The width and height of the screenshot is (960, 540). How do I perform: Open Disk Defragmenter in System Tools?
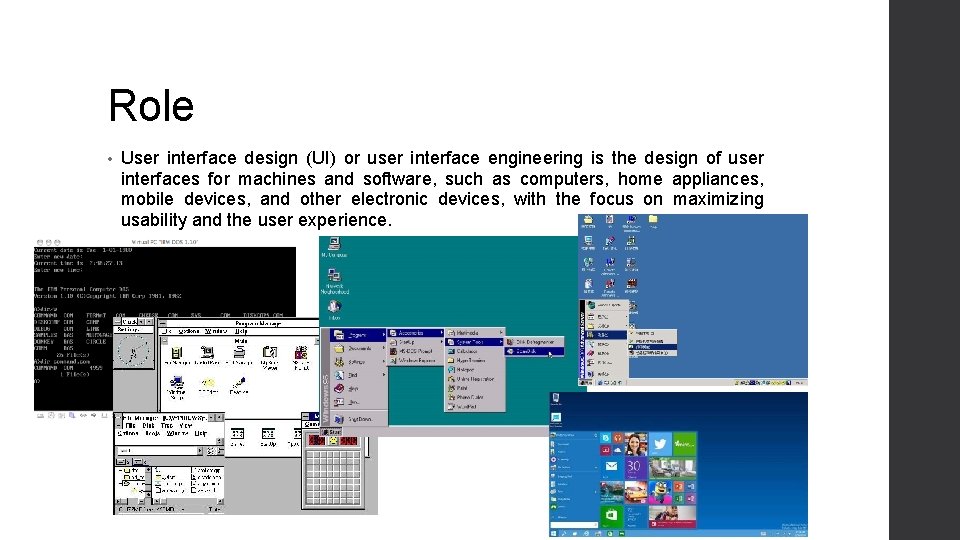coord(534,342)
